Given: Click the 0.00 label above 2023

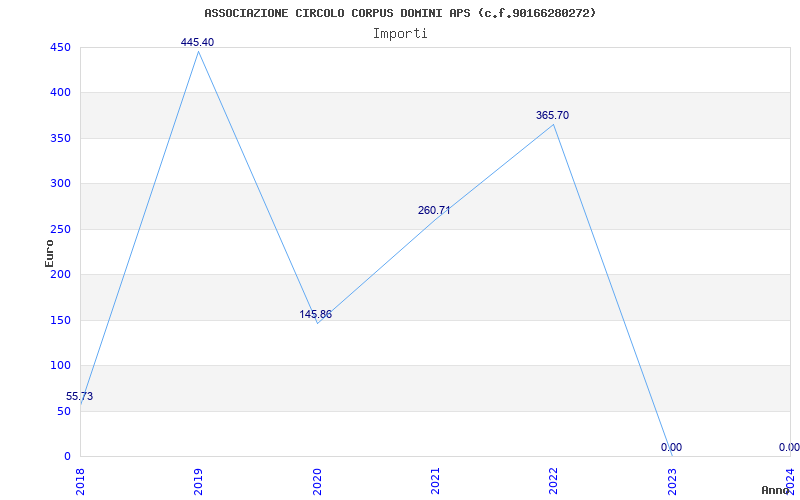Looking at the screenshot, I should tap(671, 447).
